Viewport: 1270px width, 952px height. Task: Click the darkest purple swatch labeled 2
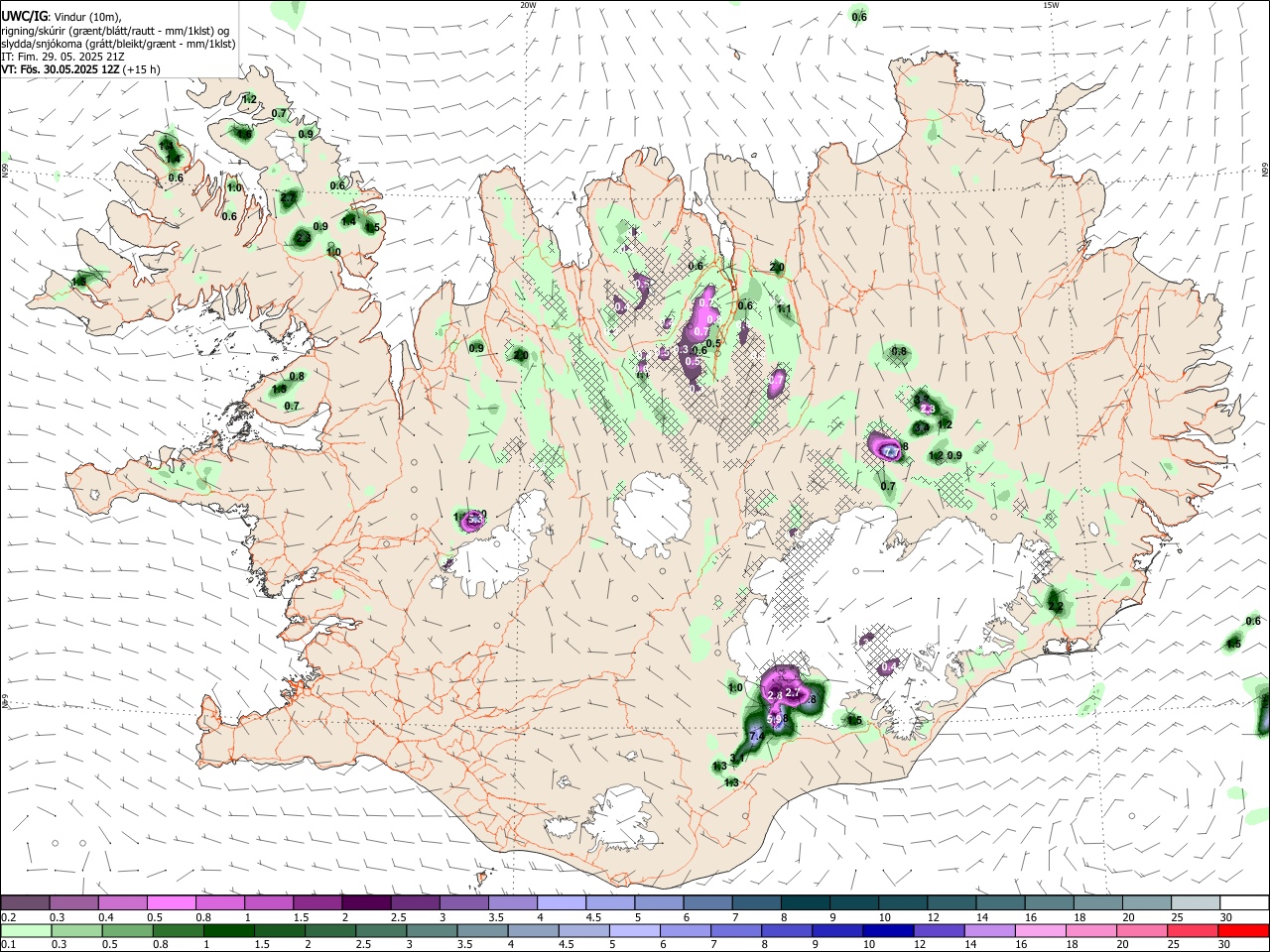point(366,903)
